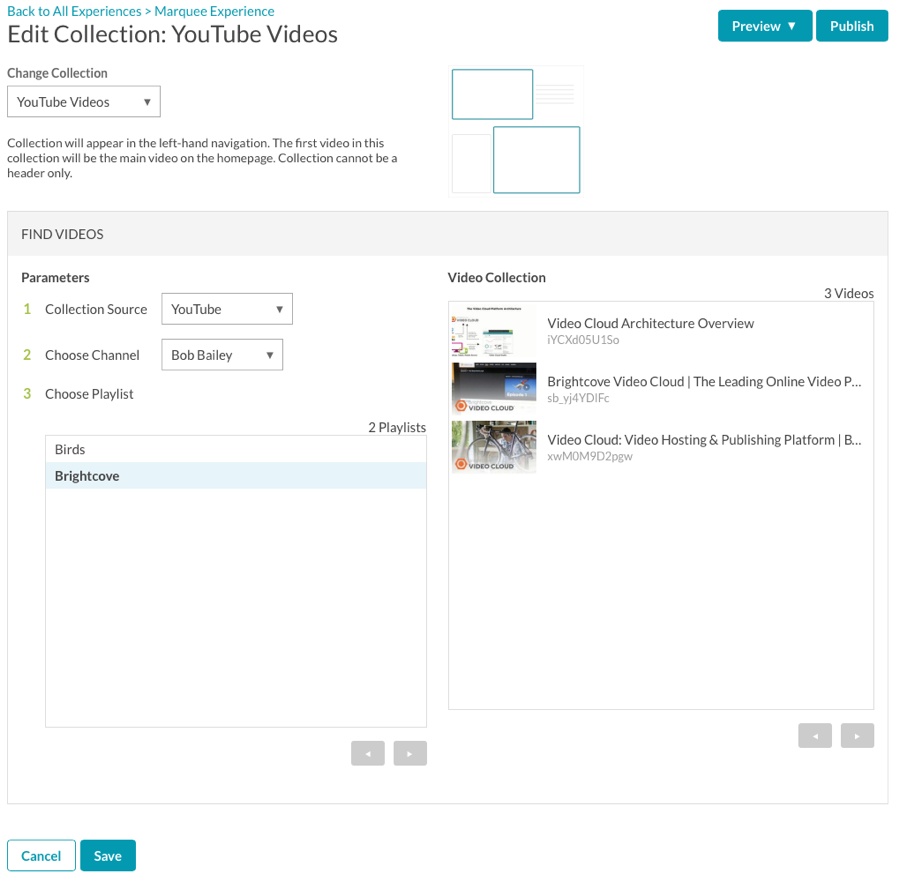Click the Choose Playlist label
Screen dimensions: 900x882
pyautogui.click(x=89, y=394)
